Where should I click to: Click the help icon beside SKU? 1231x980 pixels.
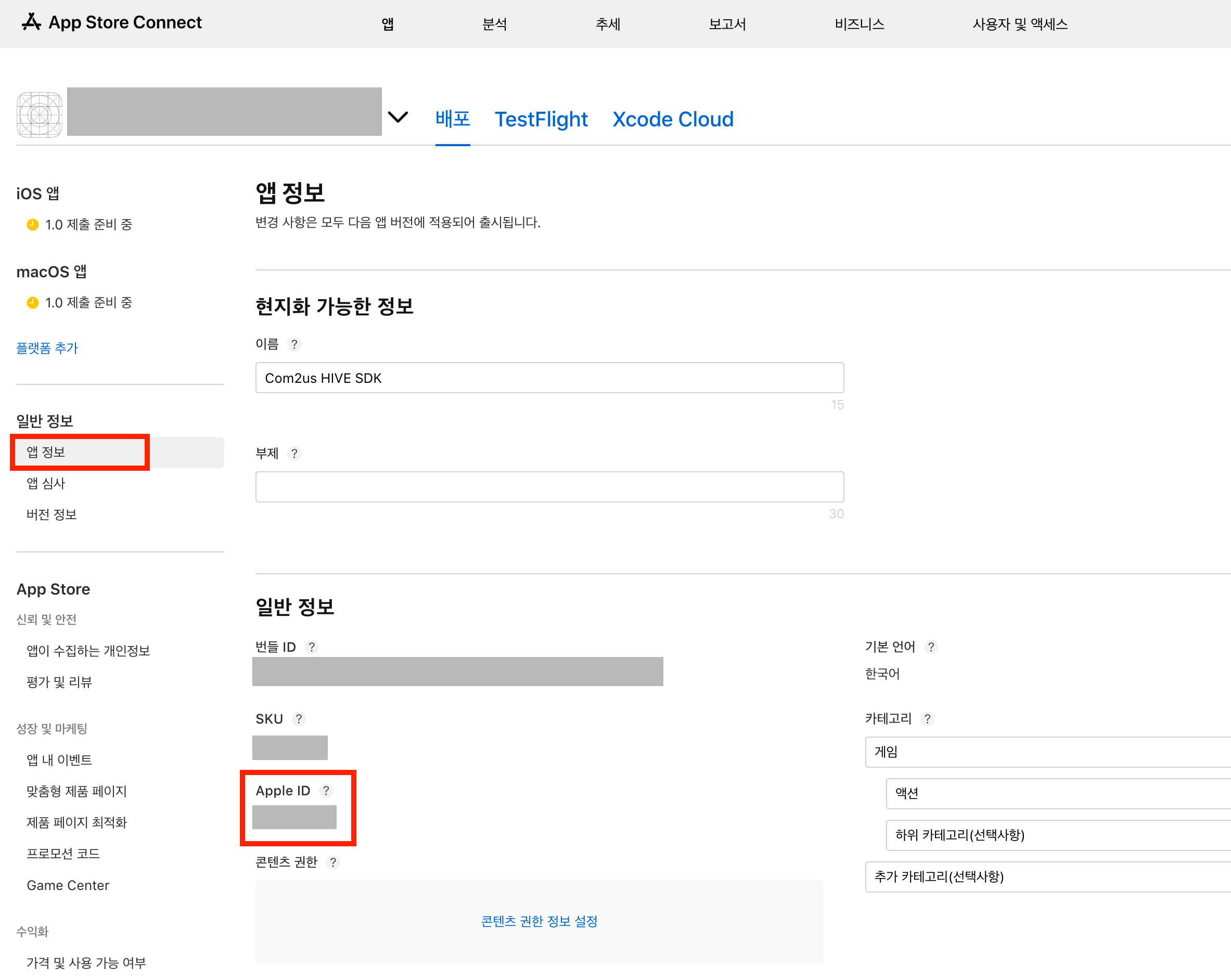pyautogui.click(x=299, y=719)
